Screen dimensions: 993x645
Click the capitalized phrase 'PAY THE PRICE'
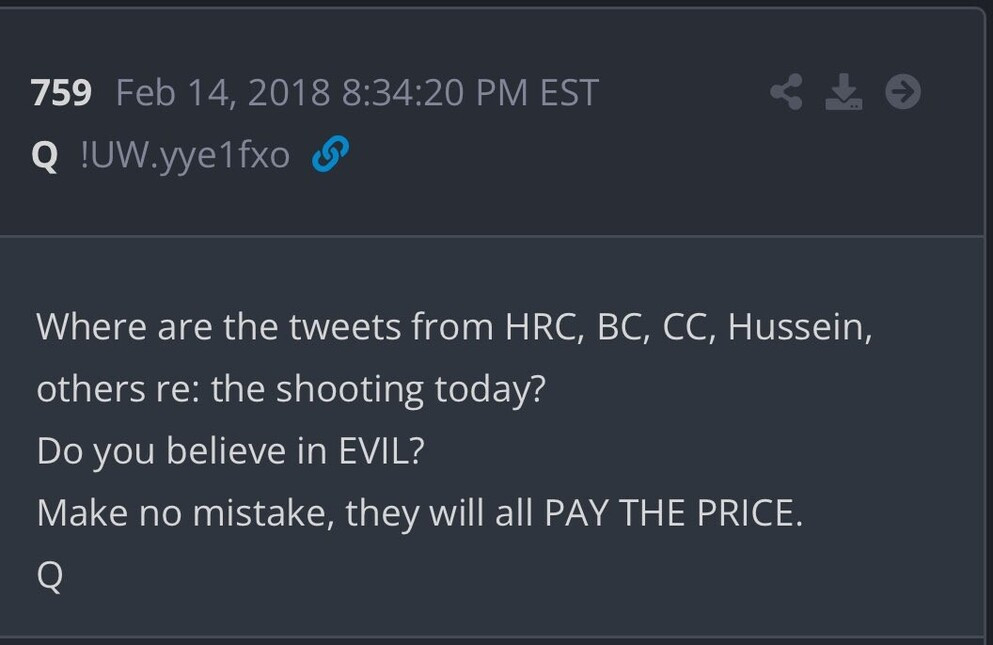pos(672,513)
